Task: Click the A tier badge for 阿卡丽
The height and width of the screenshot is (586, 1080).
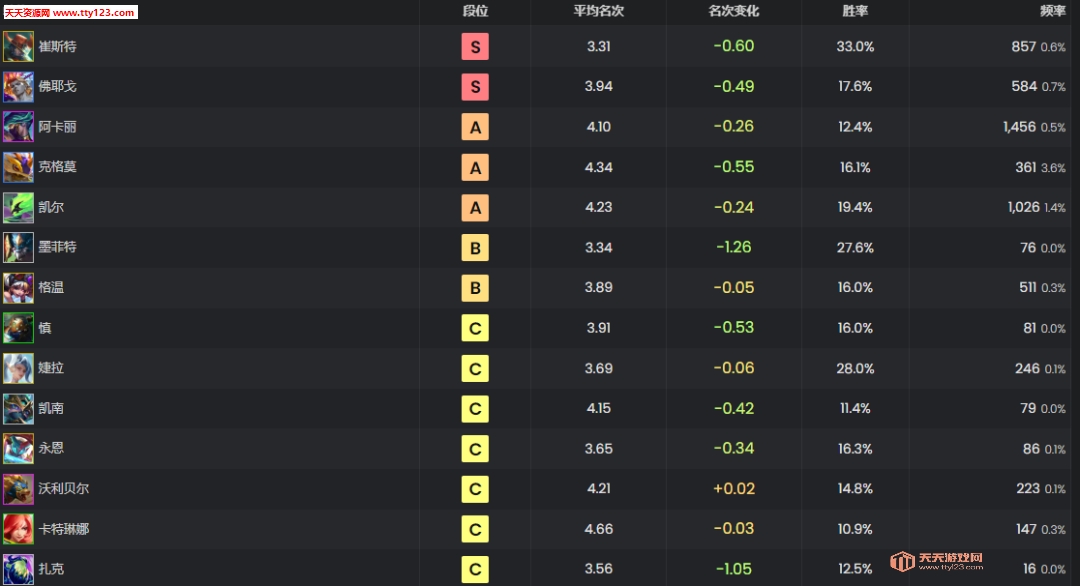Action: 475,127
